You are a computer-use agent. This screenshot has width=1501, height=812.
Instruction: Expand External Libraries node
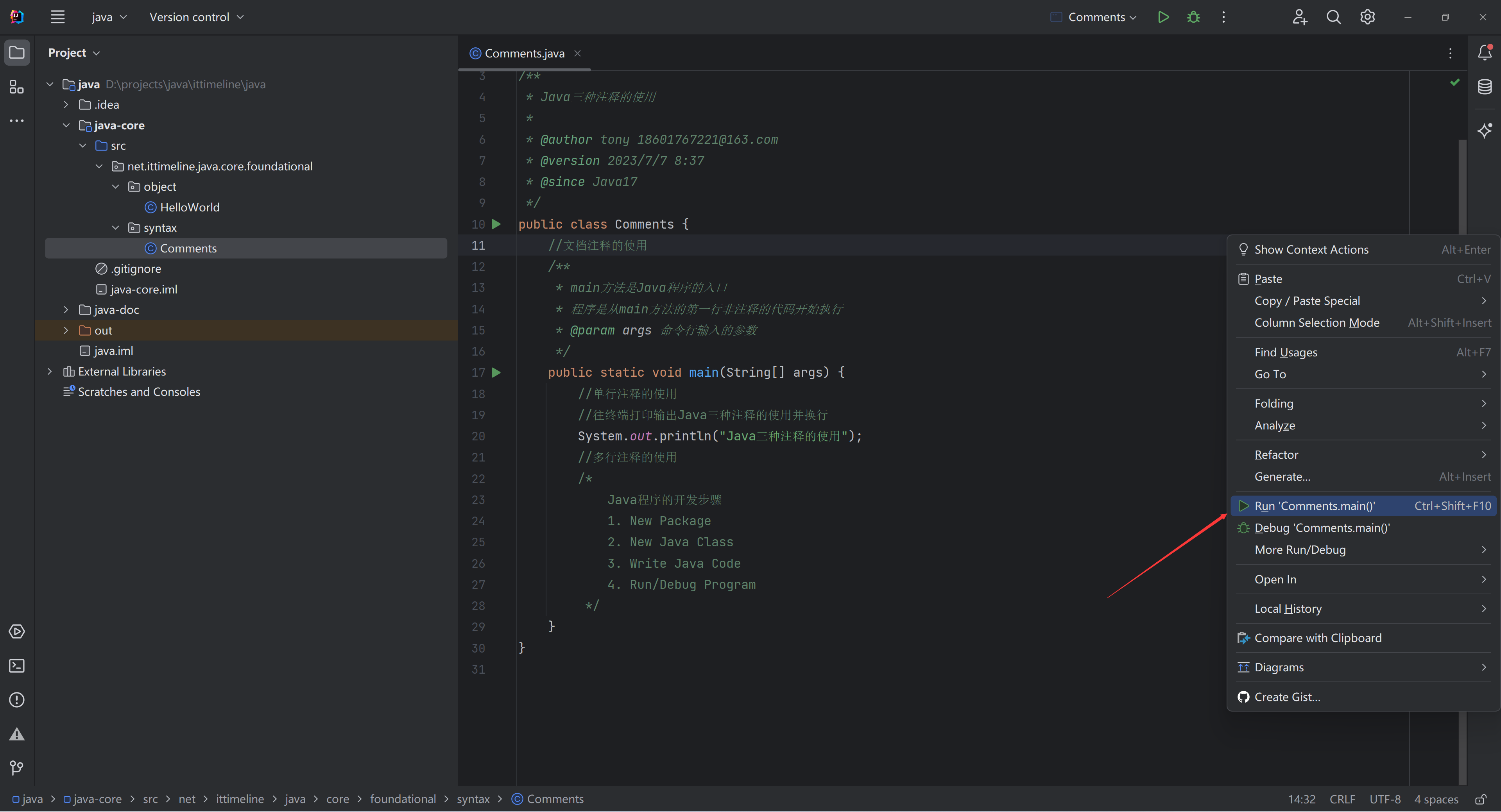[x=50, y=371]
